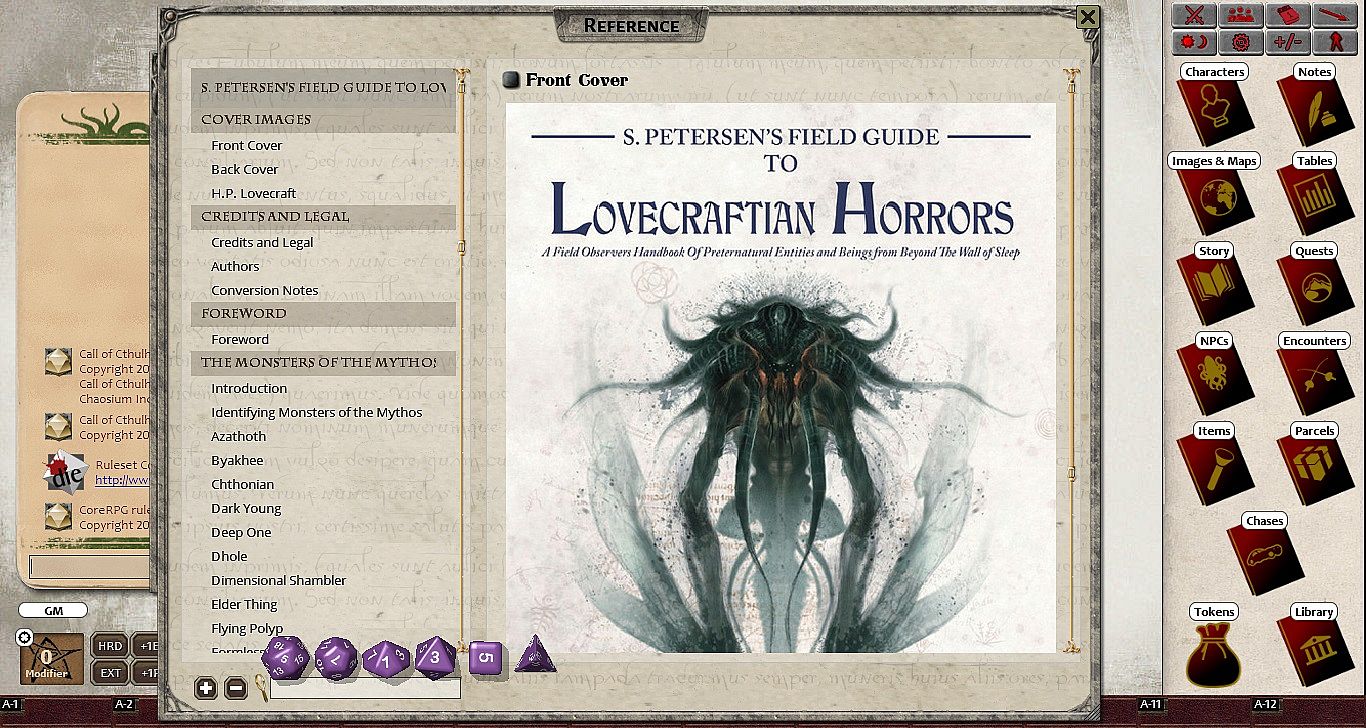Viewport: 1366px width, 728px height.
Task: Open the Library book
Action: point(1314,646)
